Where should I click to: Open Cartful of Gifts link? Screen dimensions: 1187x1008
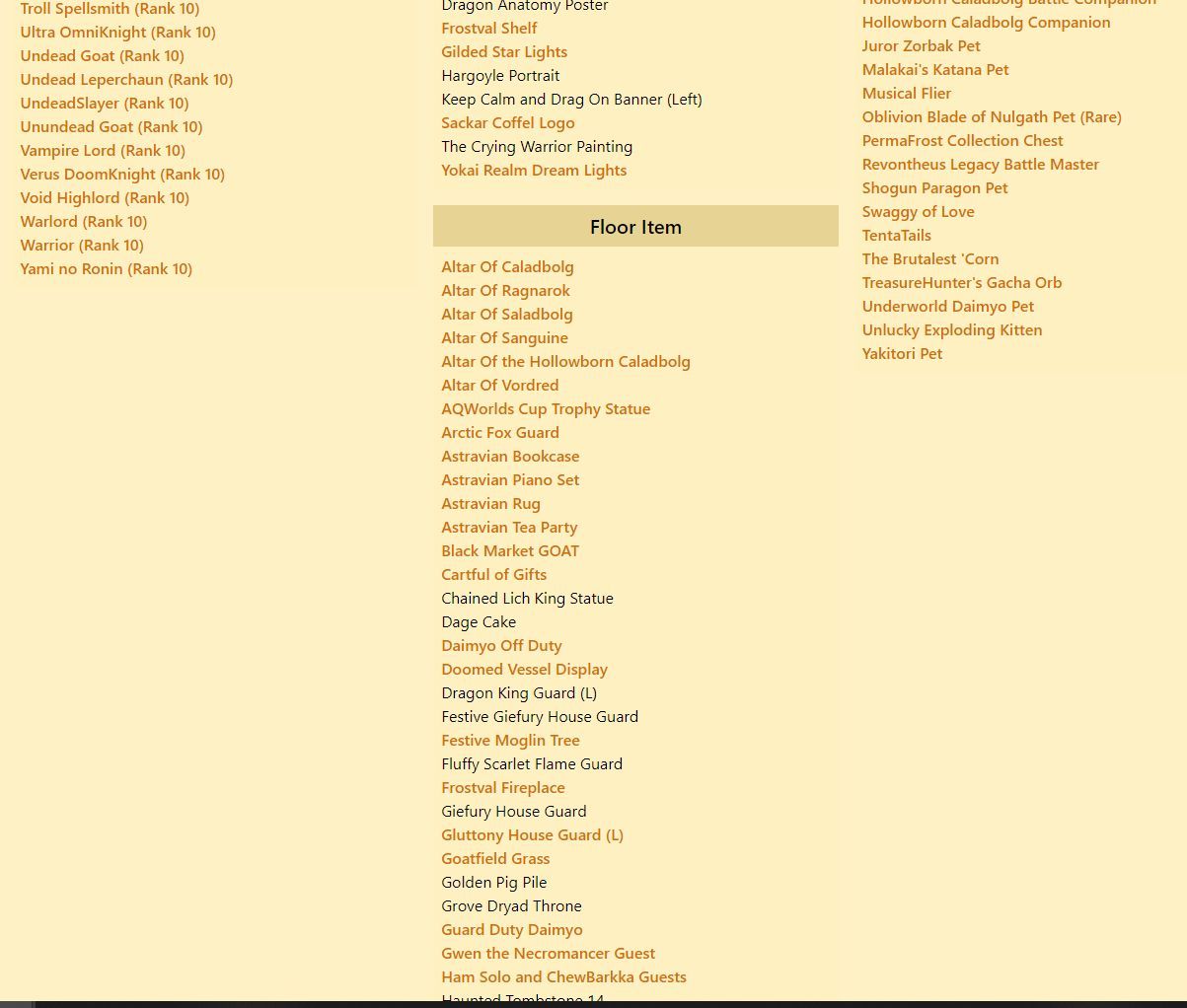click(x=493, y=574)
